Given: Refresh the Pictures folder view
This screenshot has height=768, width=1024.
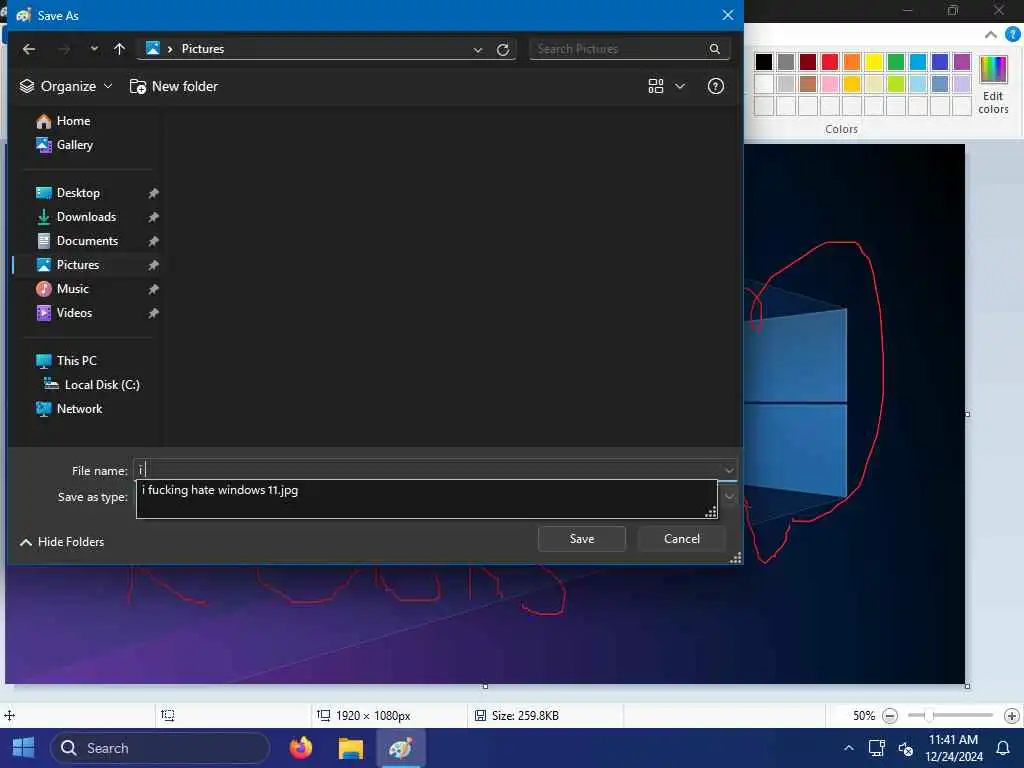Looking at the screenshot, I should 503,50.
